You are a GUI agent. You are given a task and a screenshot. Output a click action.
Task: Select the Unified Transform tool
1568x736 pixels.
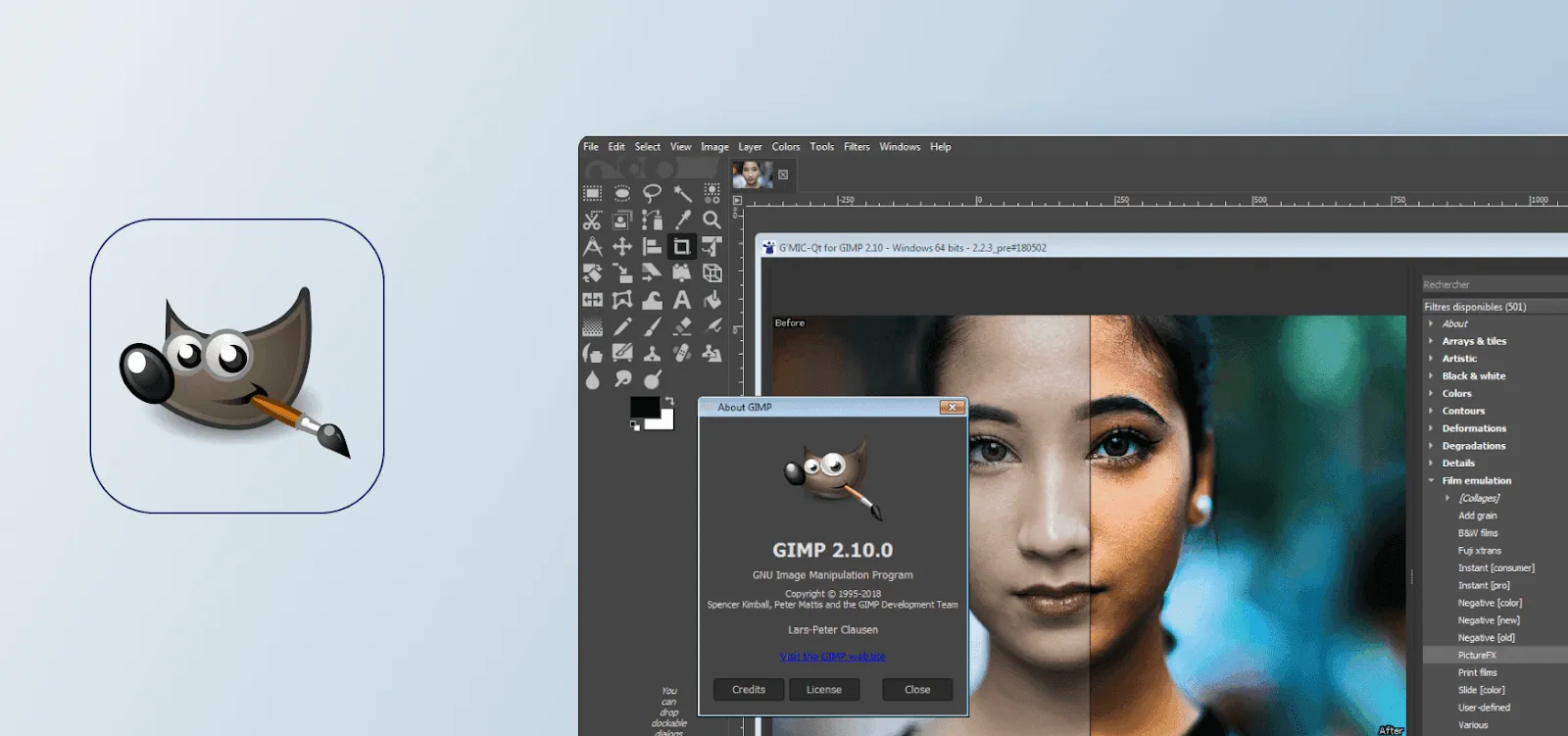[712, 246]
